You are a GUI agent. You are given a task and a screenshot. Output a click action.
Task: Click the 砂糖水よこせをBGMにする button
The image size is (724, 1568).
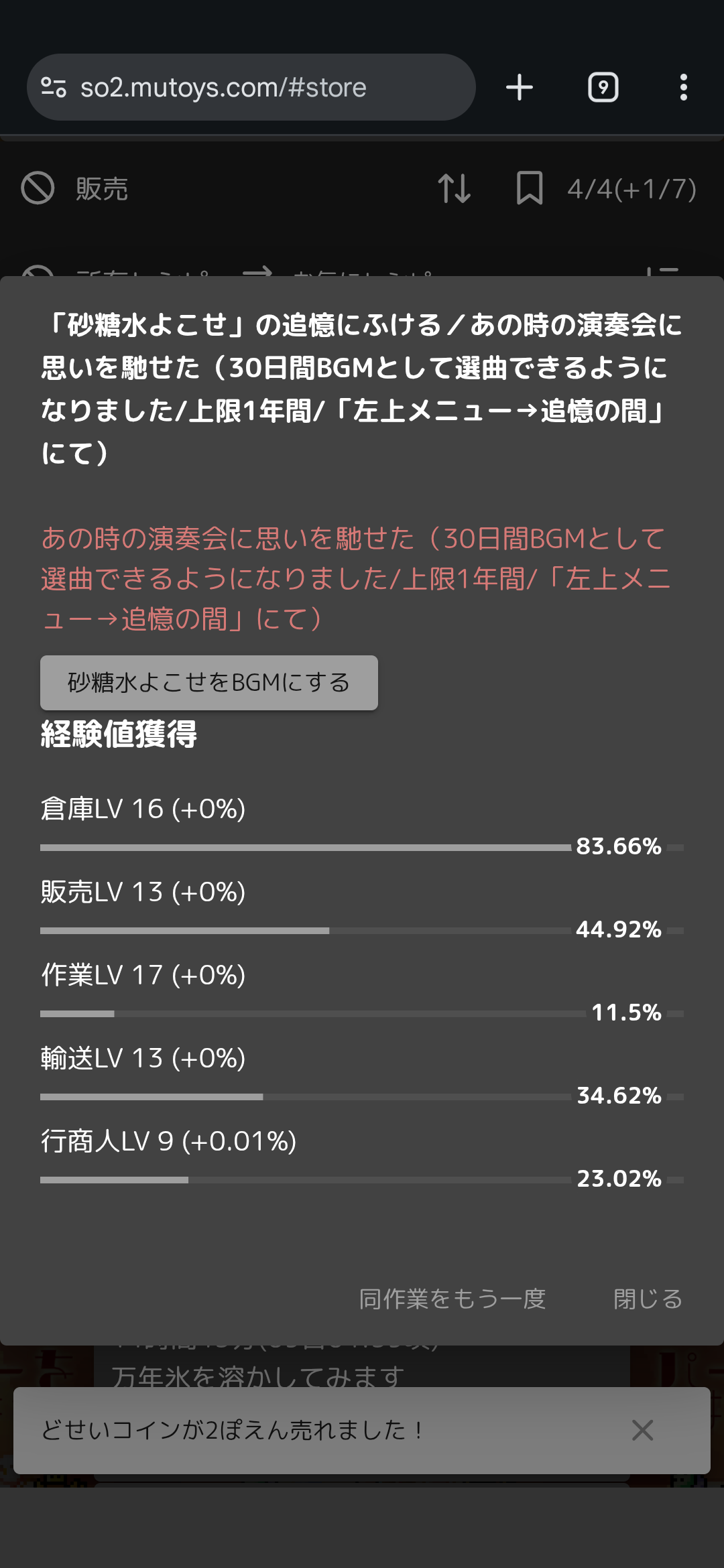tap(209, 683)
